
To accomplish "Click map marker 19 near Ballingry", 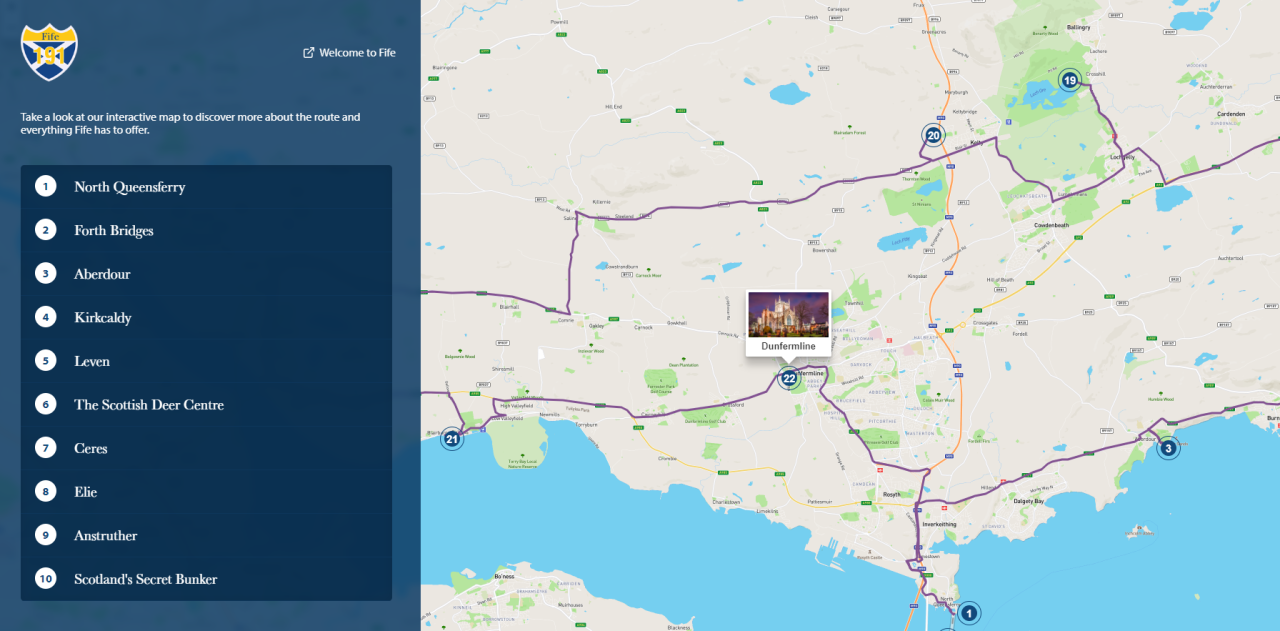I will [x=1069, y=81].
